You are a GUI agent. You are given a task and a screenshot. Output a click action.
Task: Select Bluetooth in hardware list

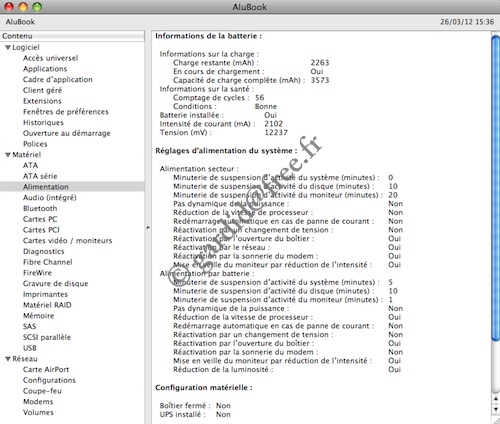tap(40, 208)
